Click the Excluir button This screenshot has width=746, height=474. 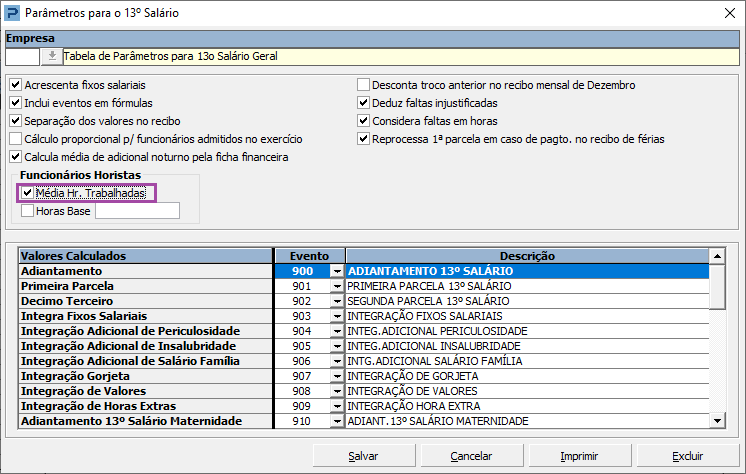point(687,456)
